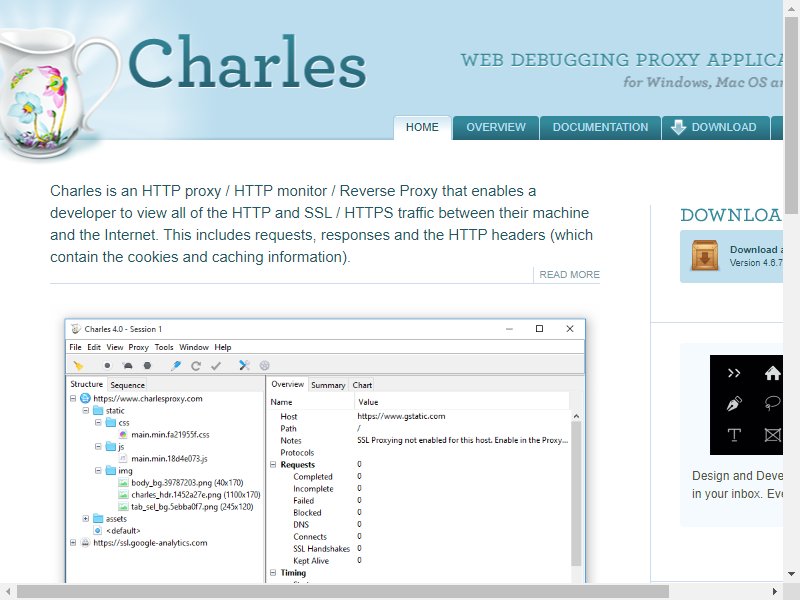
Task: Follow the READ MORE link
Action: tap(569, 274)
